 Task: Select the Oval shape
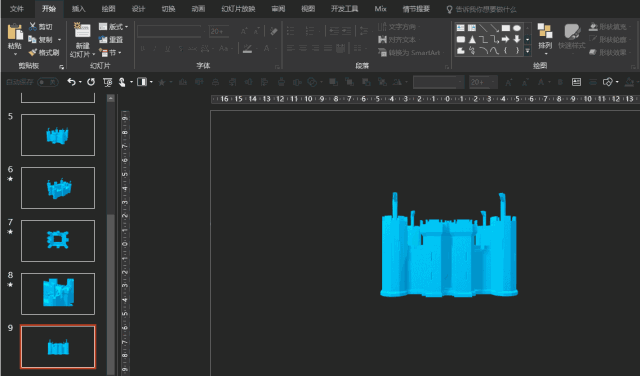(x=517, y=28)
